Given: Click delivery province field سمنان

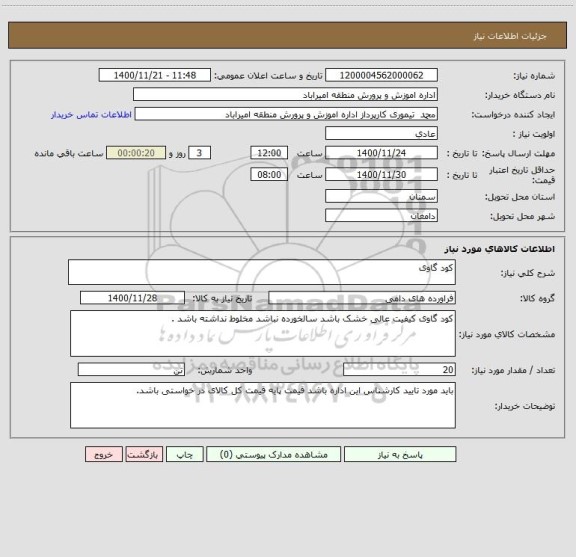Looking at the screenshot, I should [381, 196].
